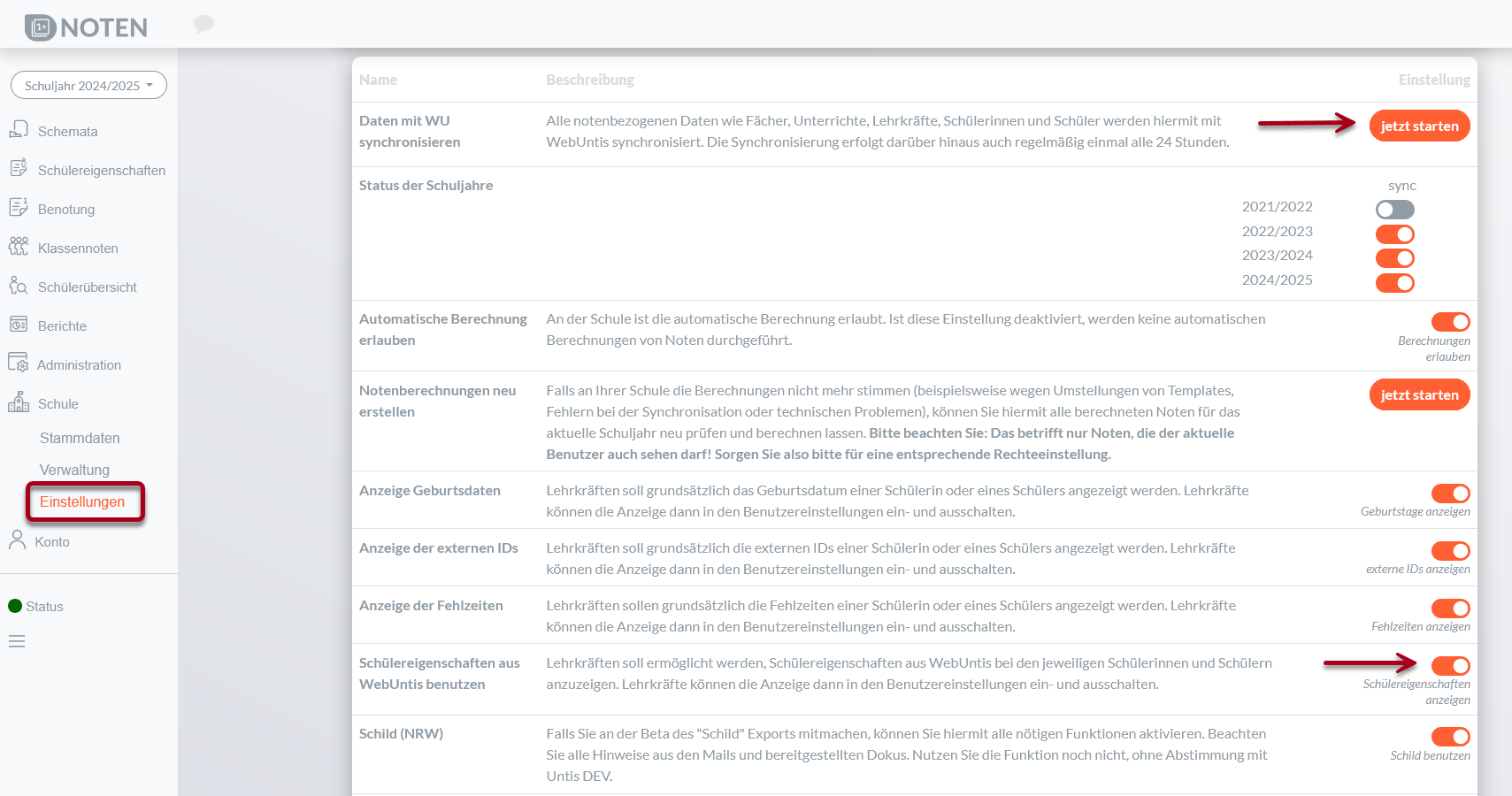The height and width of the screenshot is (796, 1512).
Task: Click the Administration gear icon
Action: pyautogui.click(x=19, y=364)
